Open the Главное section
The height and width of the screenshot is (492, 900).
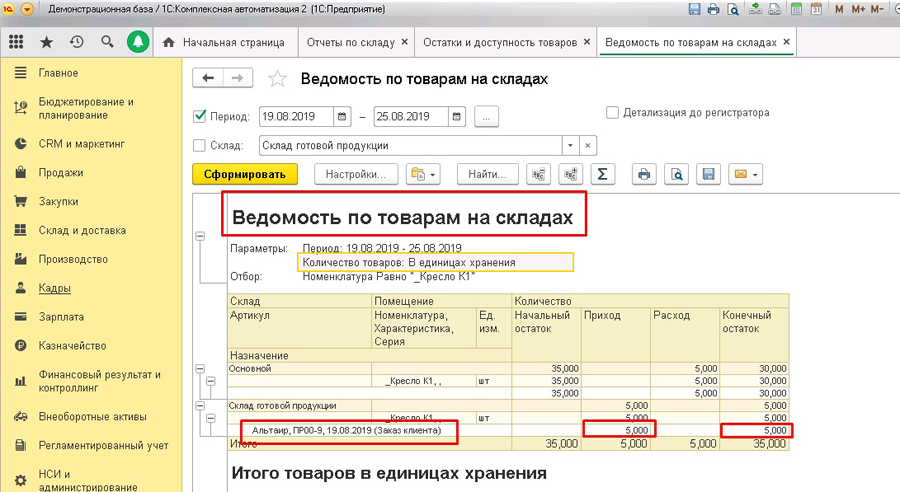point(58,73)
